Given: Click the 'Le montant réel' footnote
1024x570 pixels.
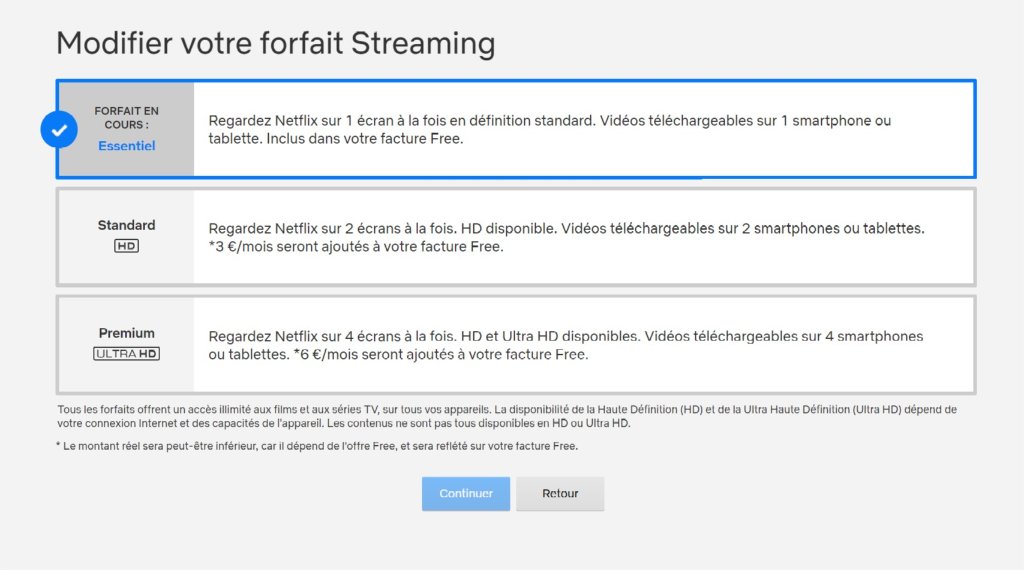Looking at the screenshot, I should pyautogui.click(x=317, y=446).
